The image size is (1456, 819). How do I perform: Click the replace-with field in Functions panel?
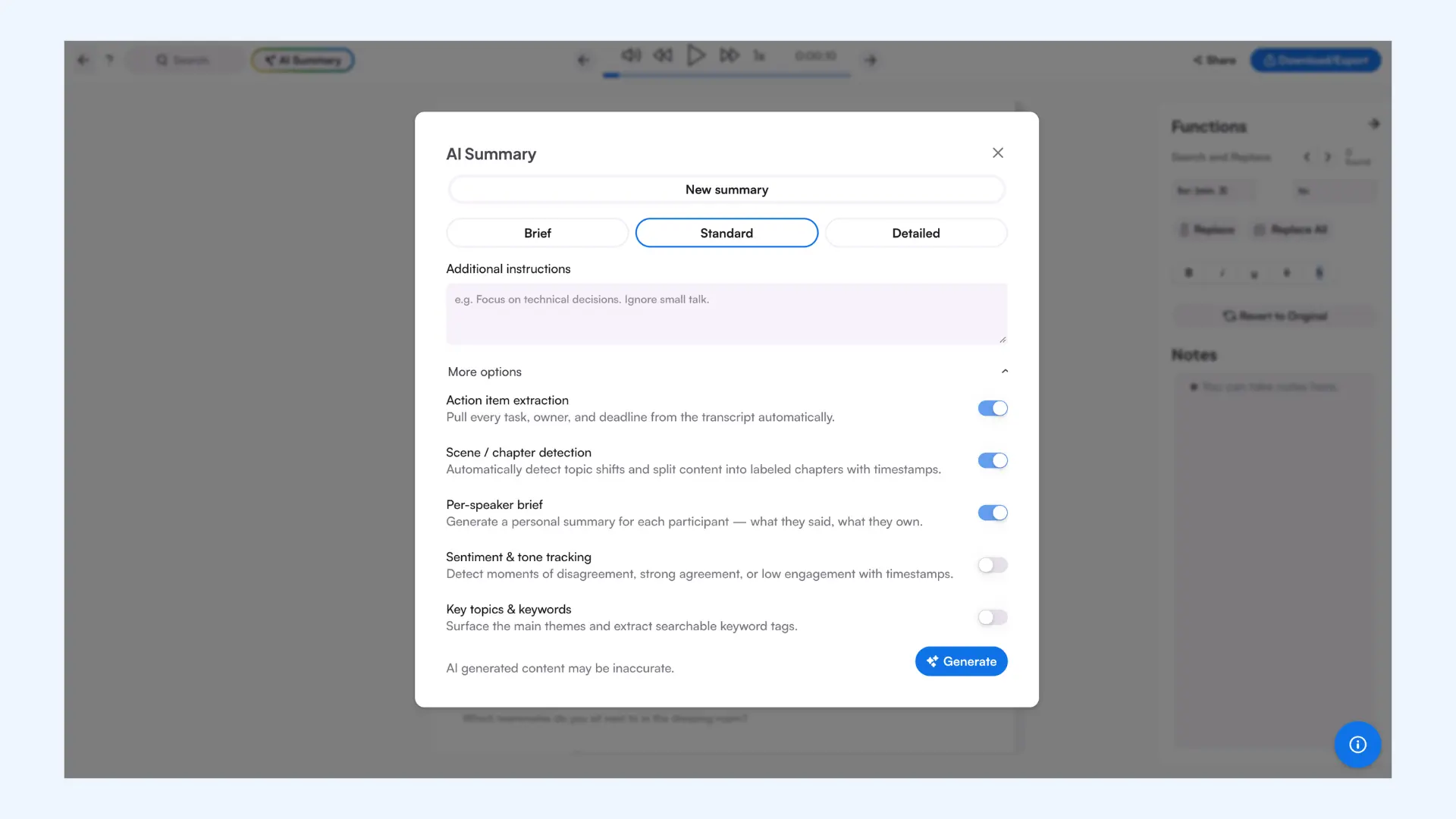(1335, 191)
